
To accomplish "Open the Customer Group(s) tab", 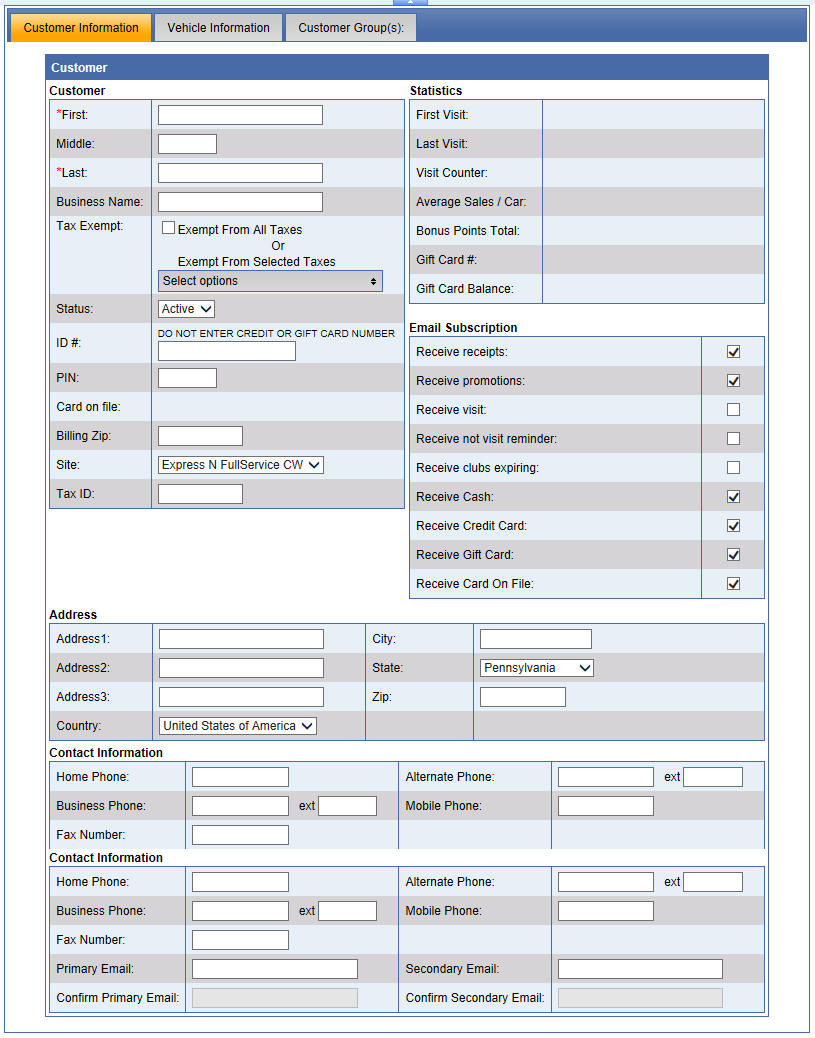I will click(351, 28).
